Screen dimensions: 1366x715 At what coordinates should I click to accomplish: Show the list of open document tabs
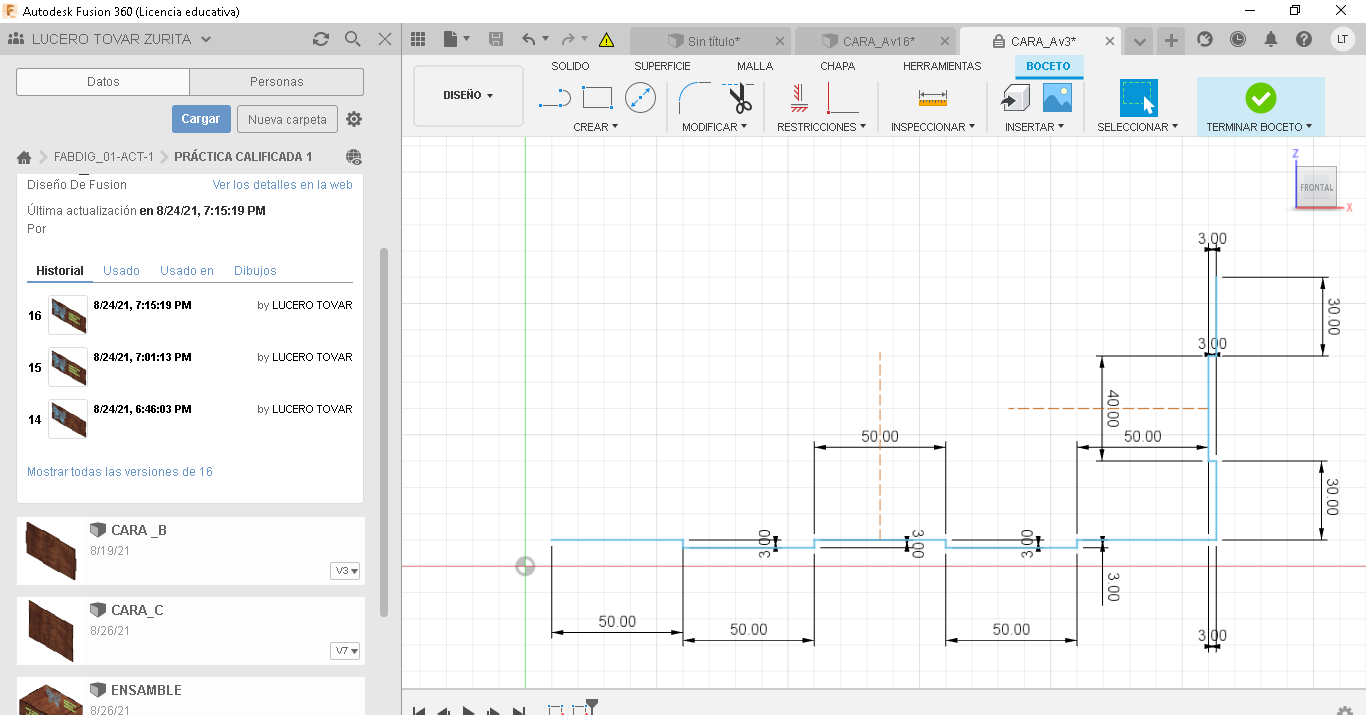1139,41
